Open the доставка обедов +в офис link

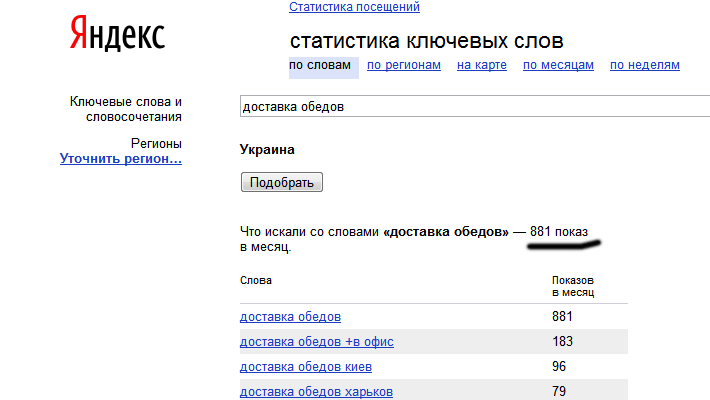coord(317,342)
